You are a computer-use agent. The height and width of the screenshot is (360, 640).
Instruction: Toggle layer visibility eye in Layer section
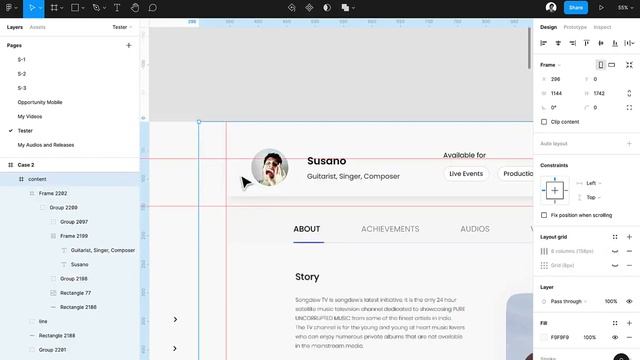[629, 302]
